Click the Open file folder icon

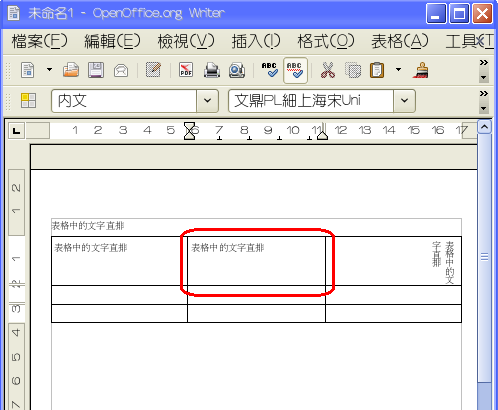click(x=71, y=70)
